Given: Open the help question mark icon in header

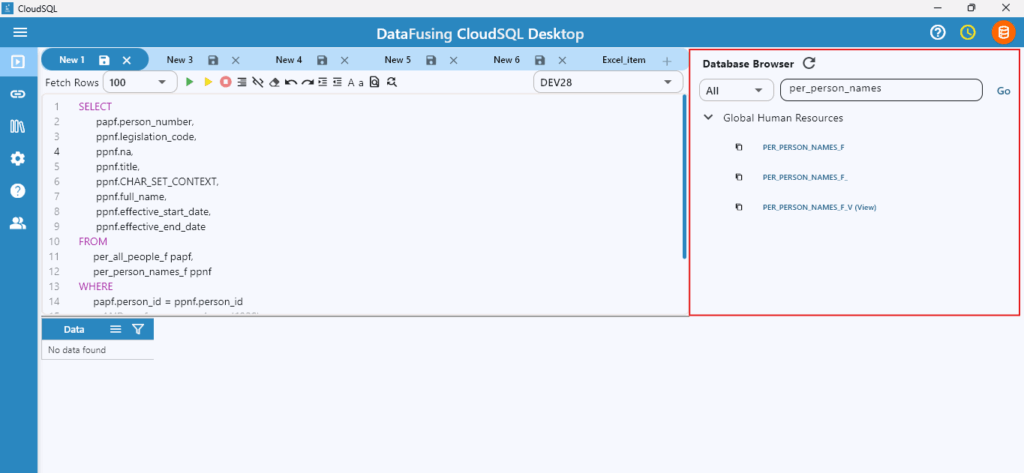Looking at the screenshot, I should click(938, 33).
